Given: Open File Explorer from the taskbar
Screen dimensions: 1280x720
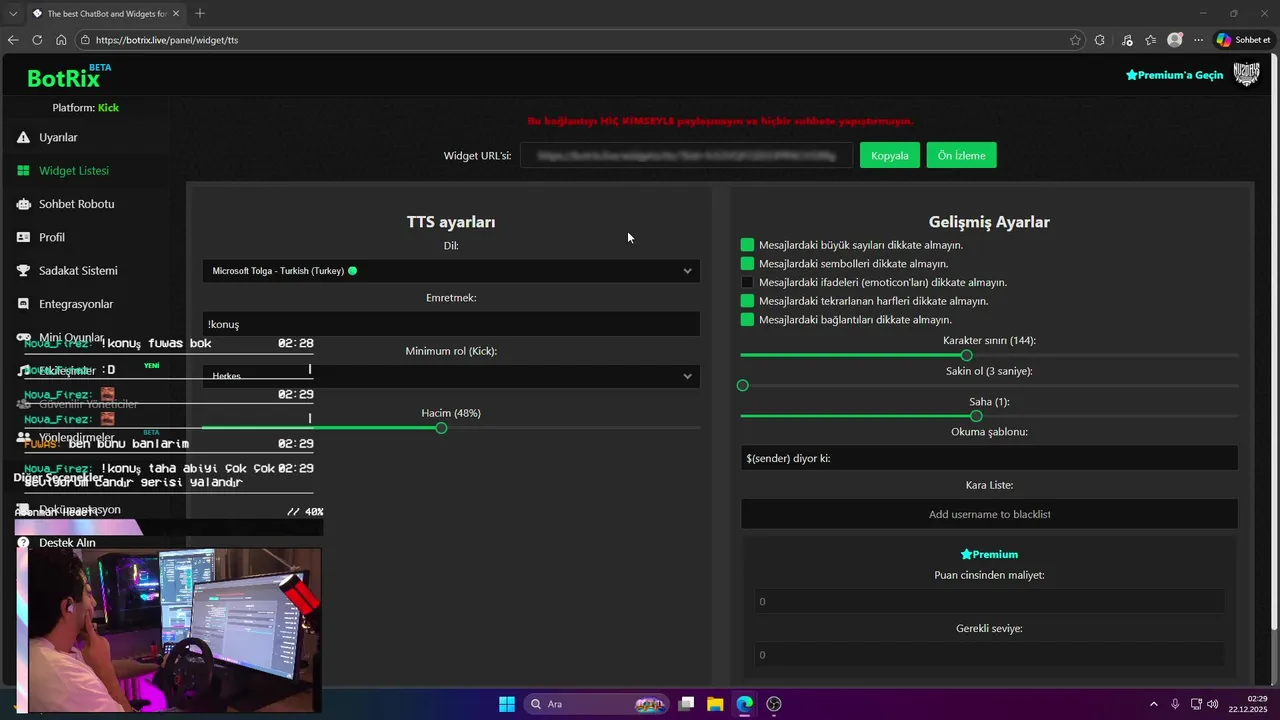Looking at the screenshot, I should click(x=715, y=704).
